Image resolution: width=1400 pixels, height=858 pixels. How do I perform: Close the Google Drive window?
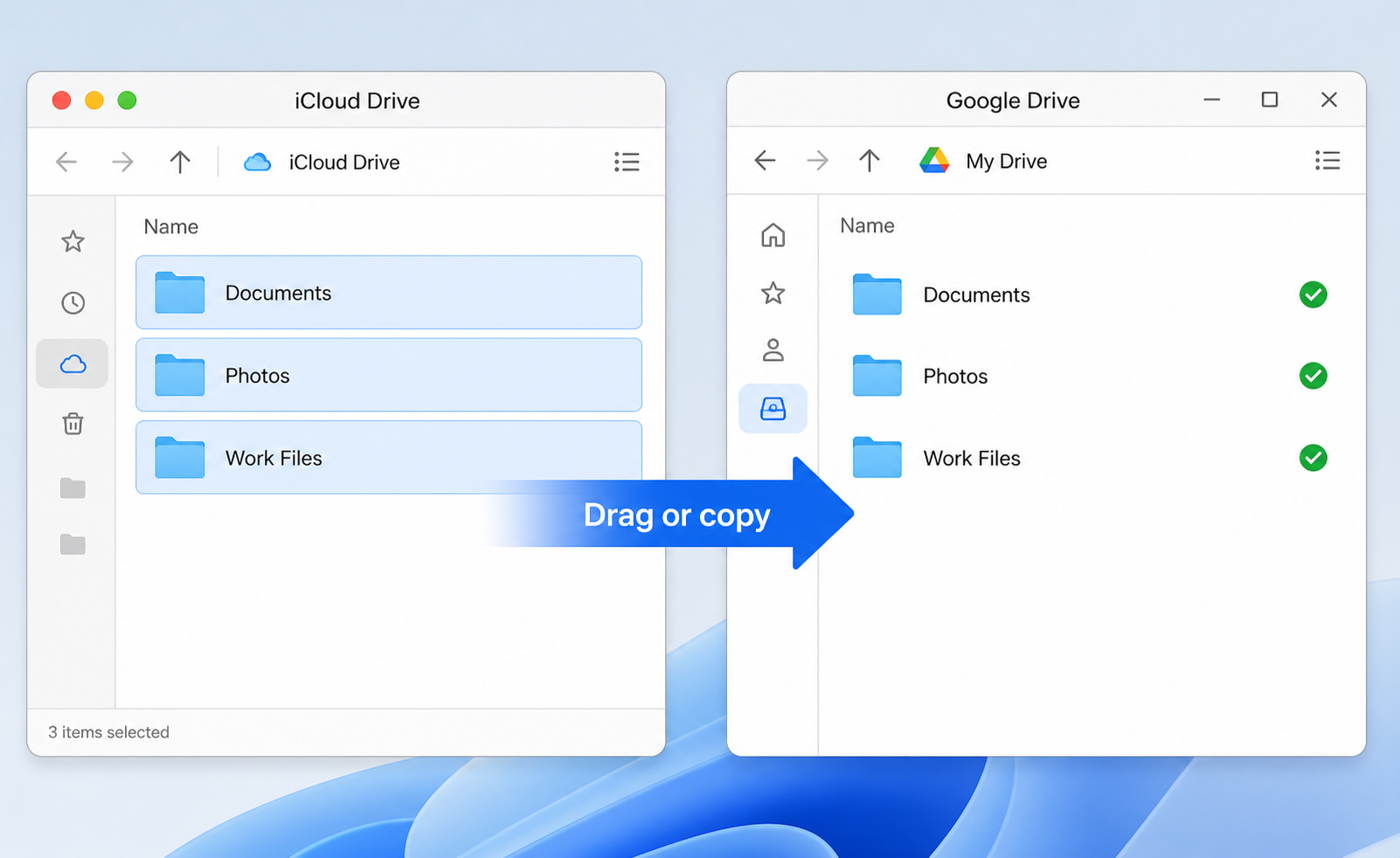coord(1329,100)
